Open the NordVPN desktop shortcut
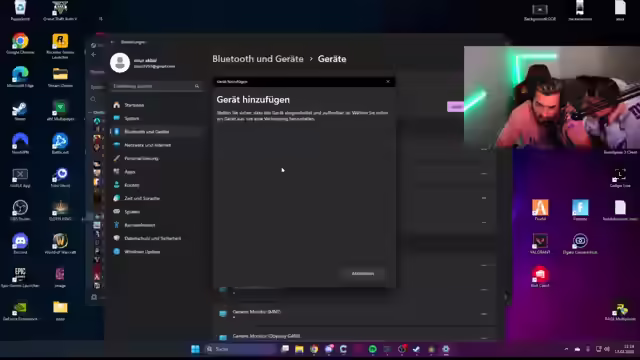This screenshot has width=640, height=360. click(20, 144)
